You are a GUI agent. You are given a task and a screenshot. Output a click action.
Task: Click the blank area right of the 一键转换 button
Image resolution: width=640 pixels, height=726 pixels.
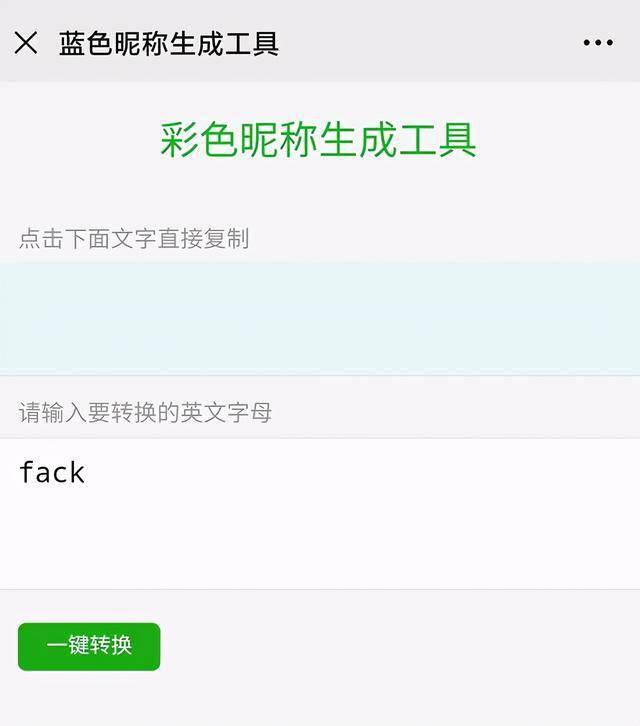pos(398,646)
